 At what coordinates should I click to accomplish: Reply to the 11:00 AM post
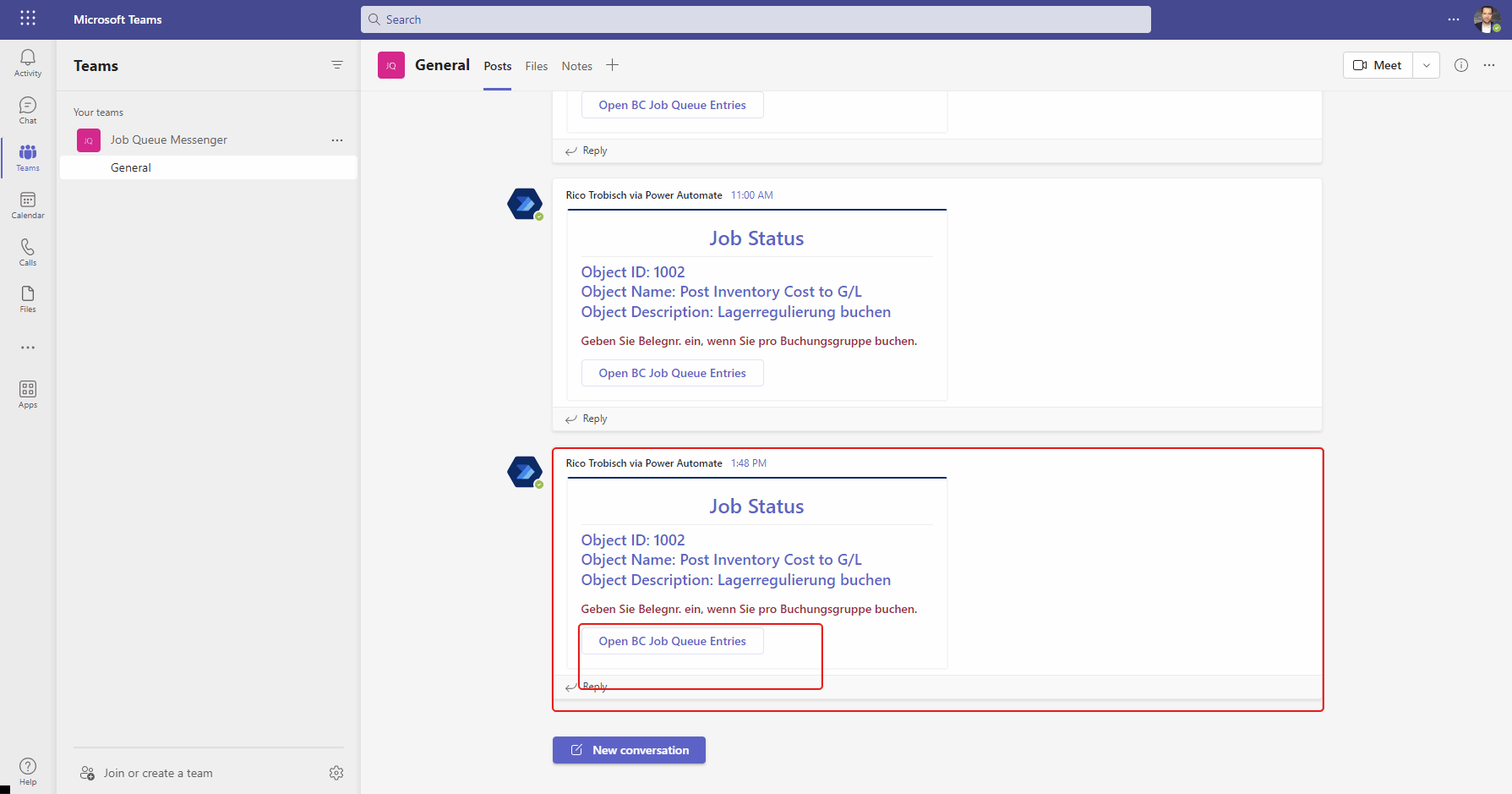point(587,419)
